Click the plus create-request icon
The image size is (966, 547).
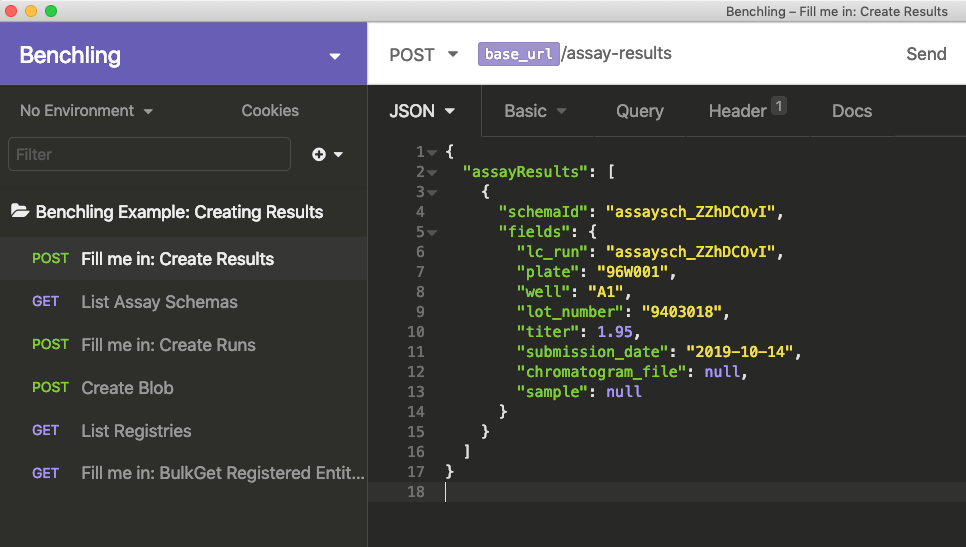tap(319, 155)
